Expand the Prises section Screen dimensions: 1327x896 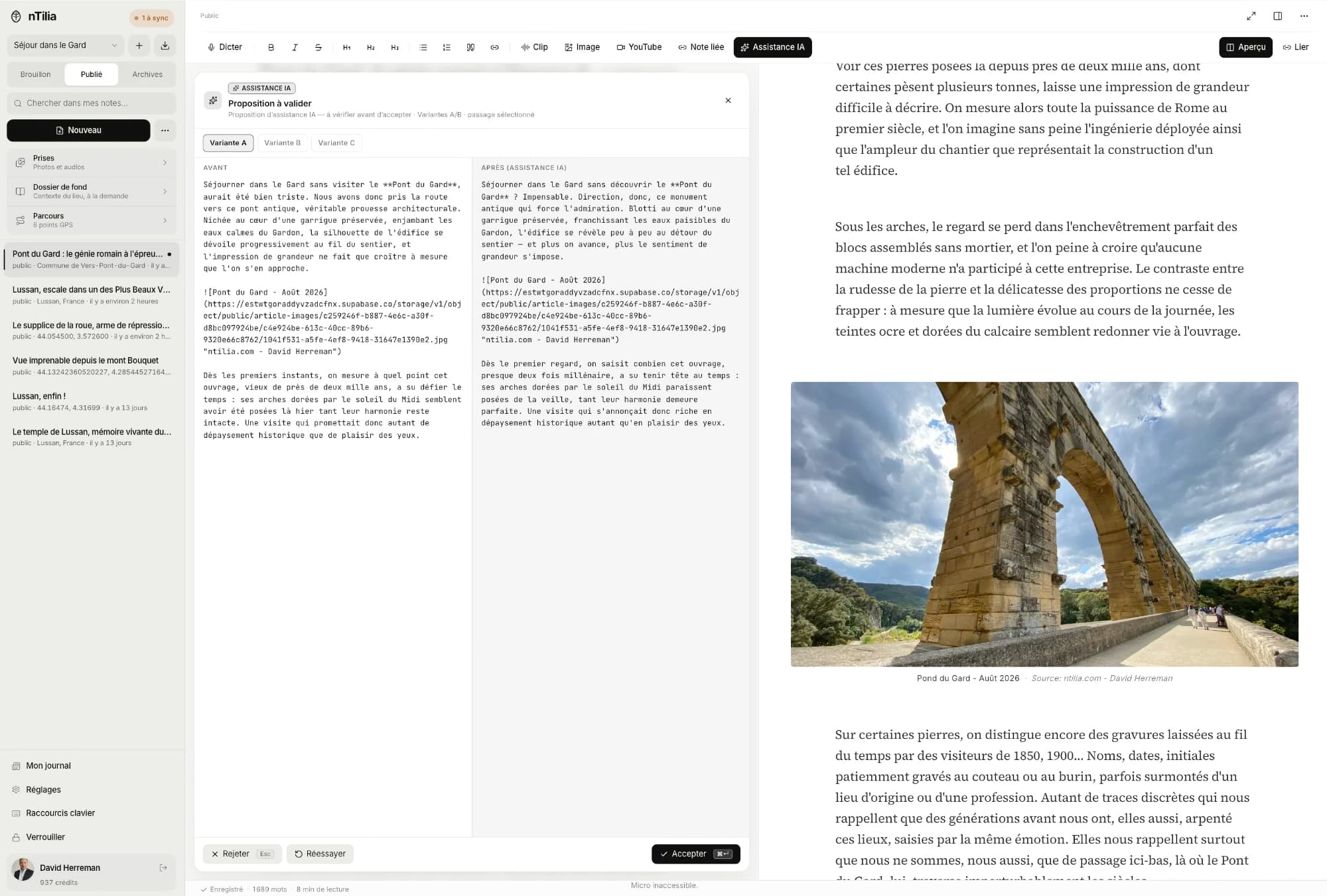(x=92, y=162)
